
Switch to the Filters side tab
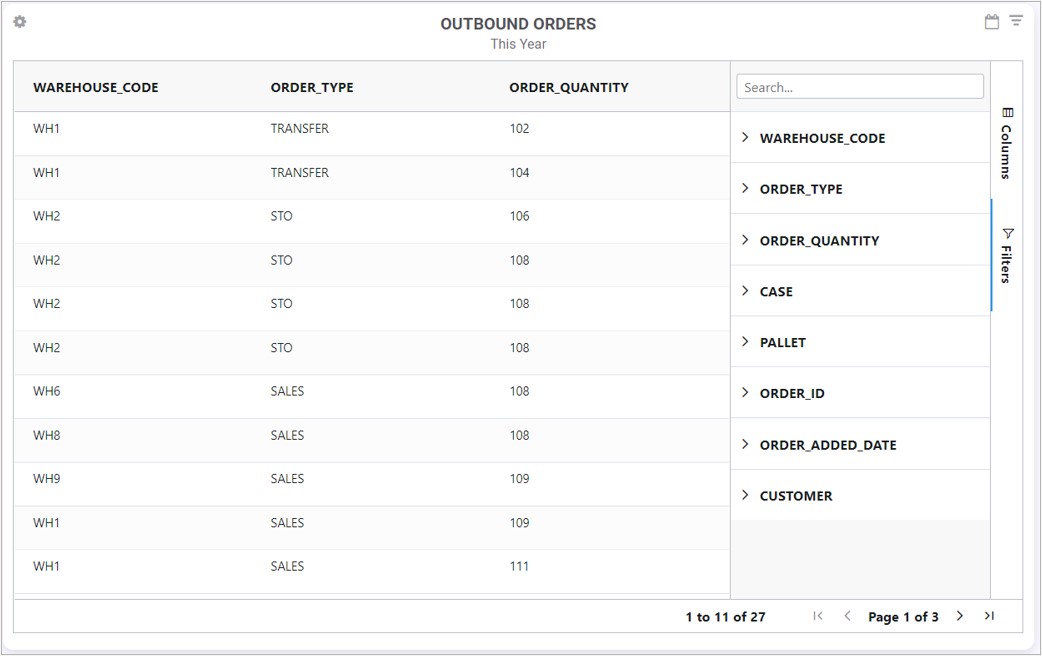click(1007, 255)
